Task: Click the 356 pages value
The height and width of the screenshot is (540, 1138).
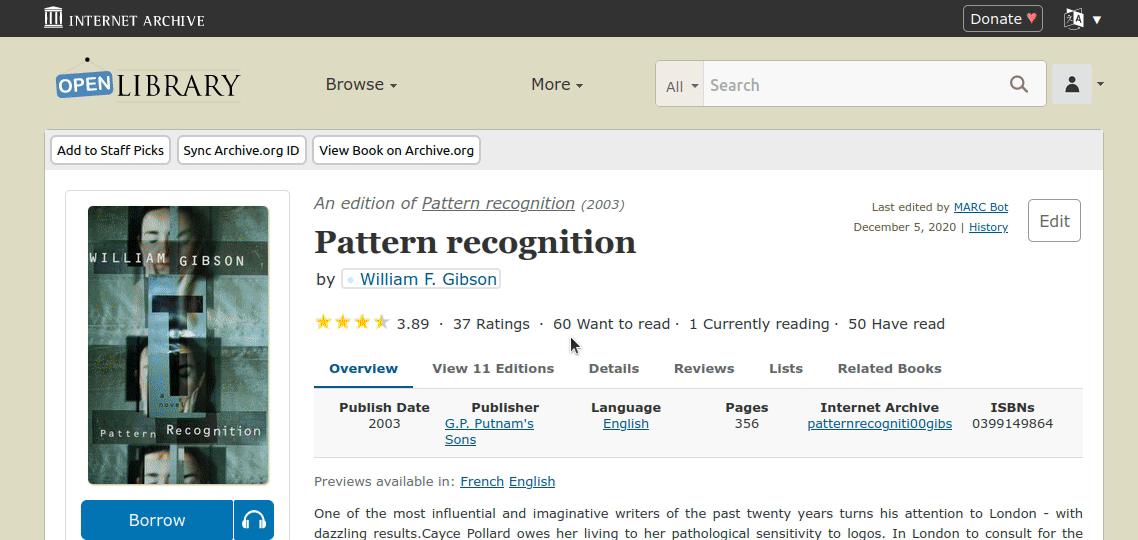Action: coord(747,424)
